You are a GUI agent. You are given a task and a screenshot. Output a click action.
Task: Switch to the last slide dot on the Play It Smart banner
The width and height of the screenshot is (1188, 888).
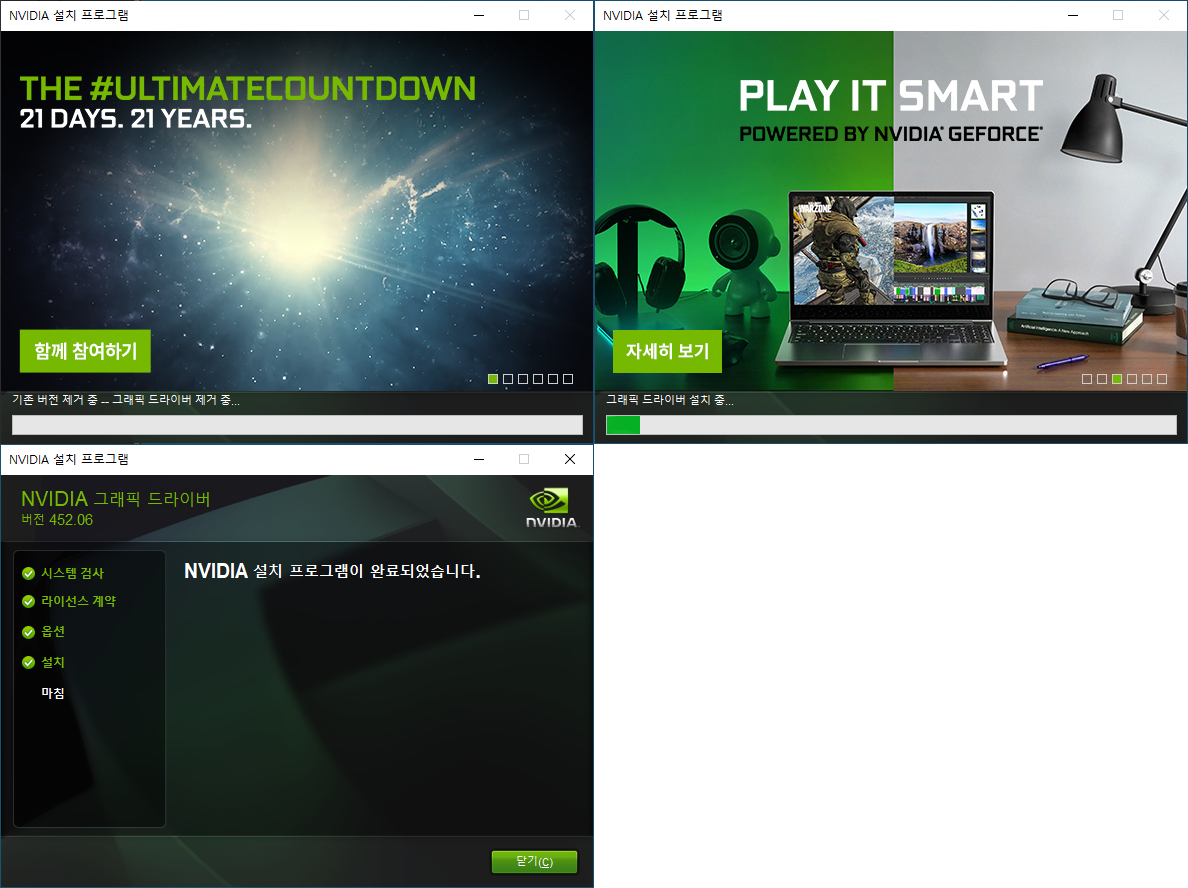click(x=1162, y=379)
